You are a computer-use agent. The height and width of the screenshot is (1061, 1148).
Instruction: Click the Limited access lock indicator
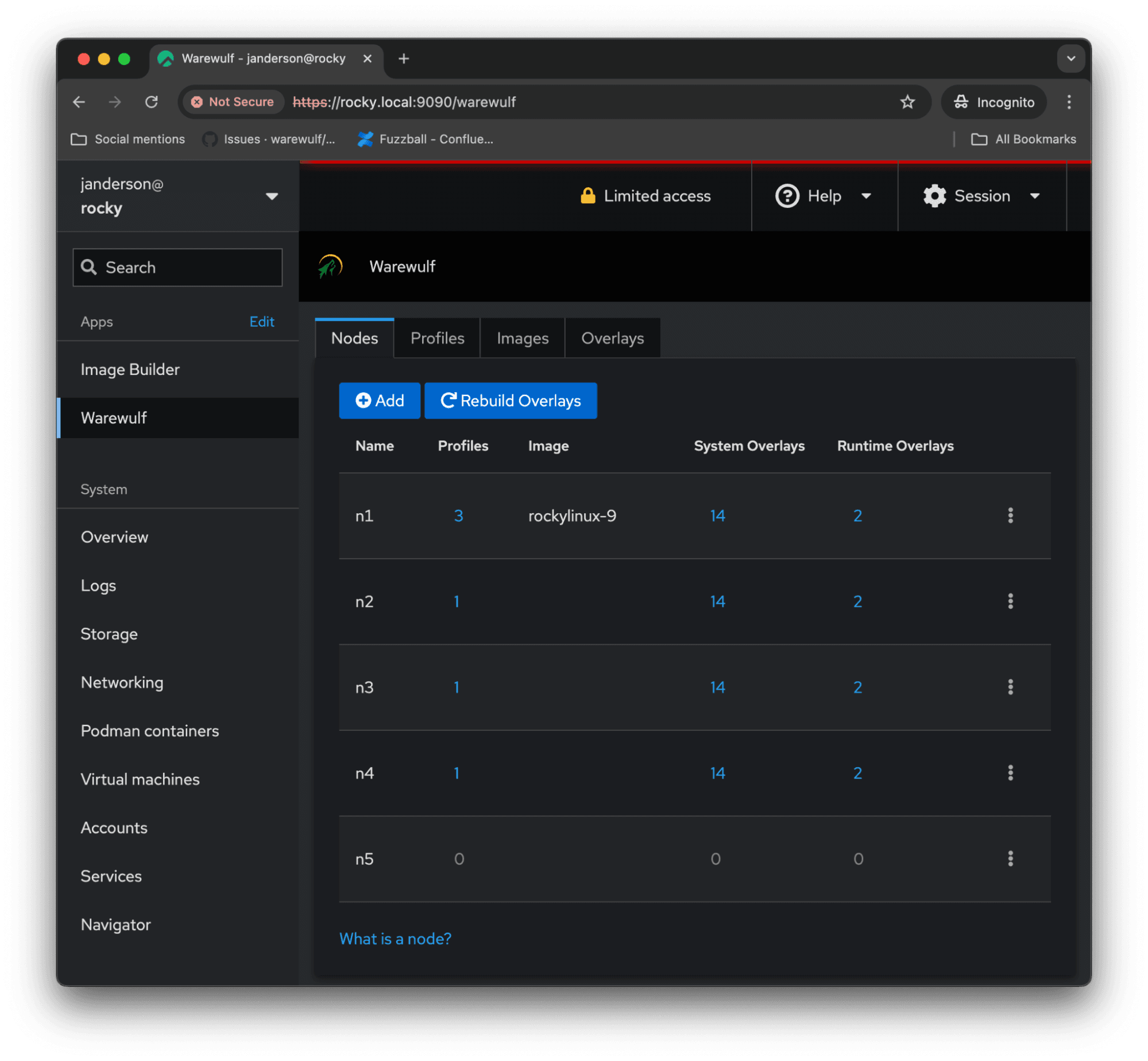645,196
